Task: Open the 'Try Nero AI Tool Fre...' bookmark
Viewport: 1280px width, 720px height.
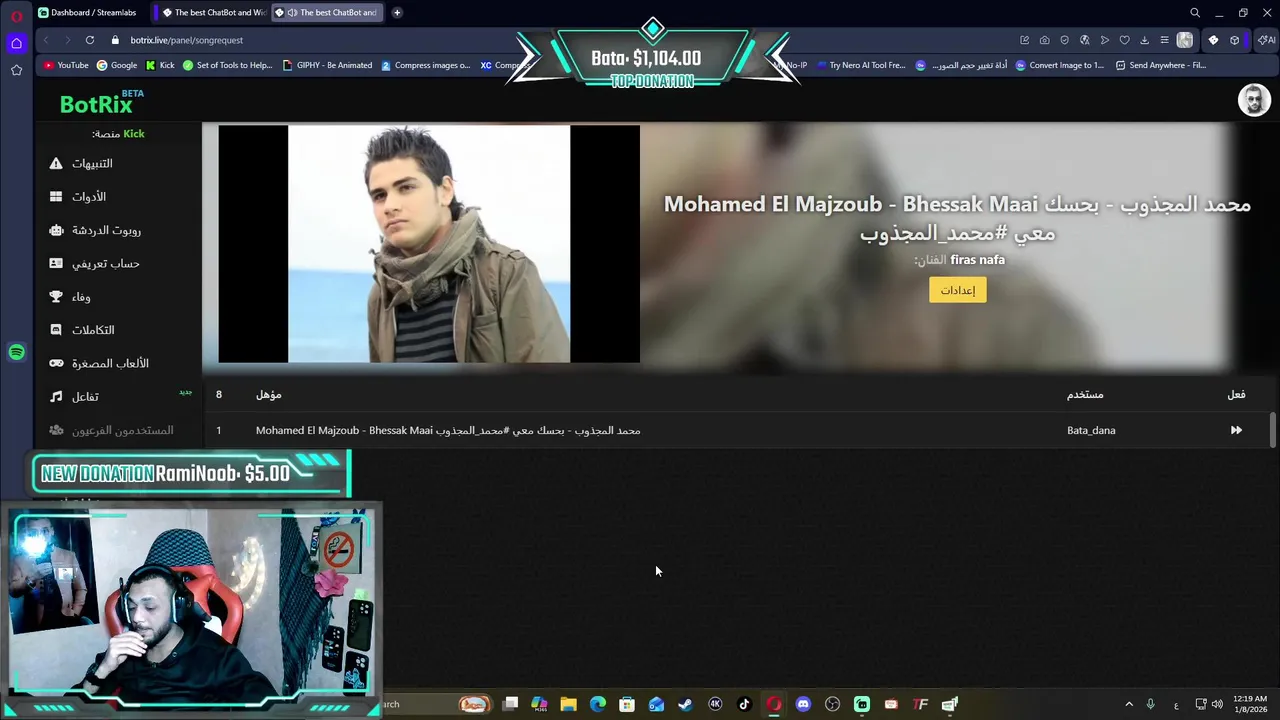Action: [860, 65]
